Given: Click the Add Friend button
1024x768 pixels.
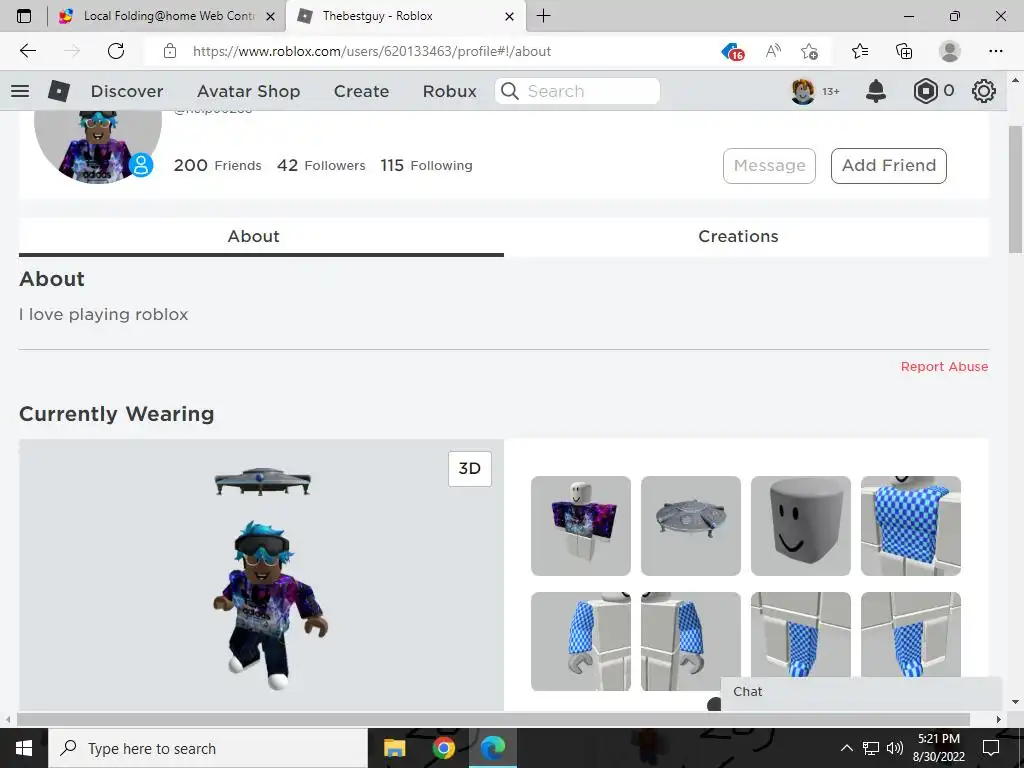Looking at the screenshot, I should click(x=889, y=166).
